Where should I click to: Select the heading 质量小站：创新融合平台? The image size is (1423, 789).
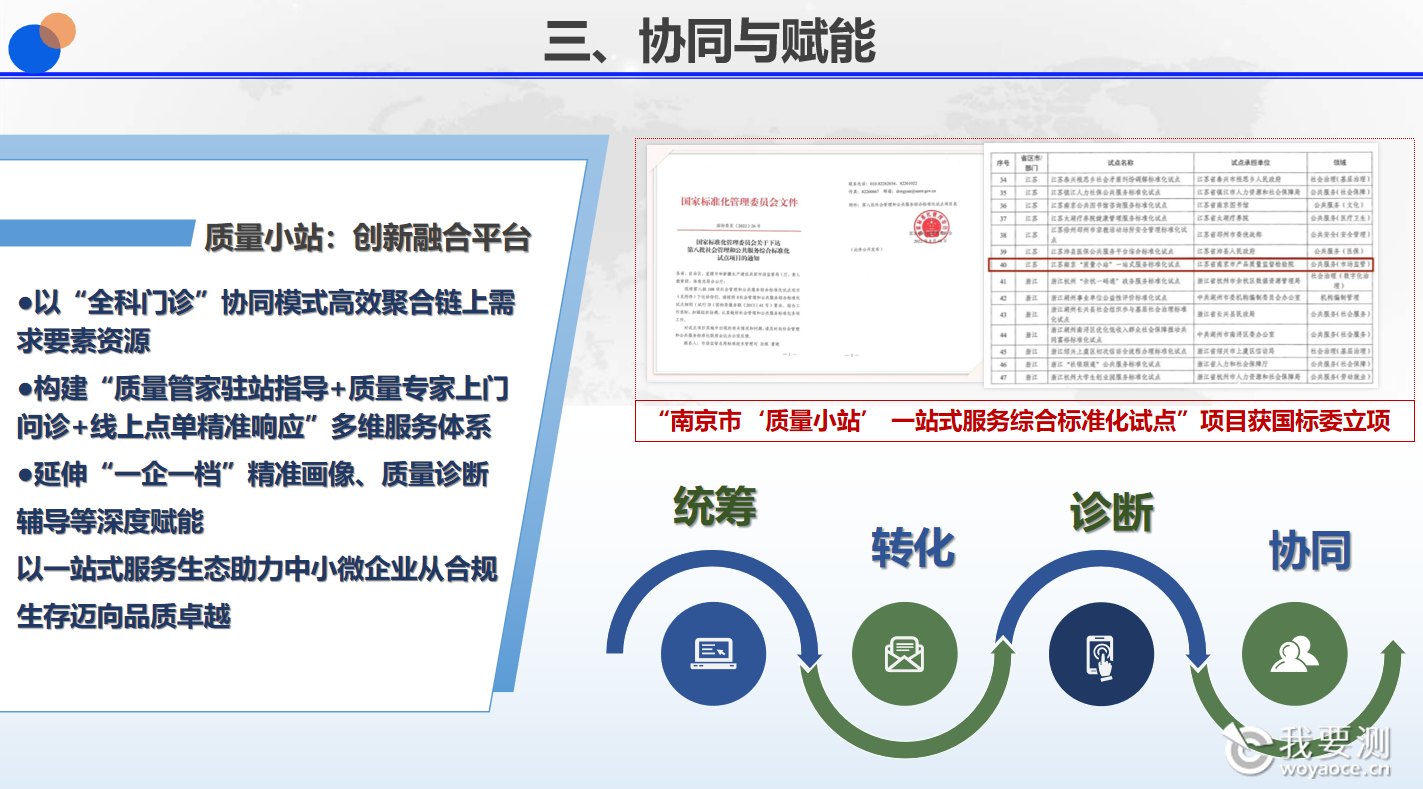click(x=367, y=237)
